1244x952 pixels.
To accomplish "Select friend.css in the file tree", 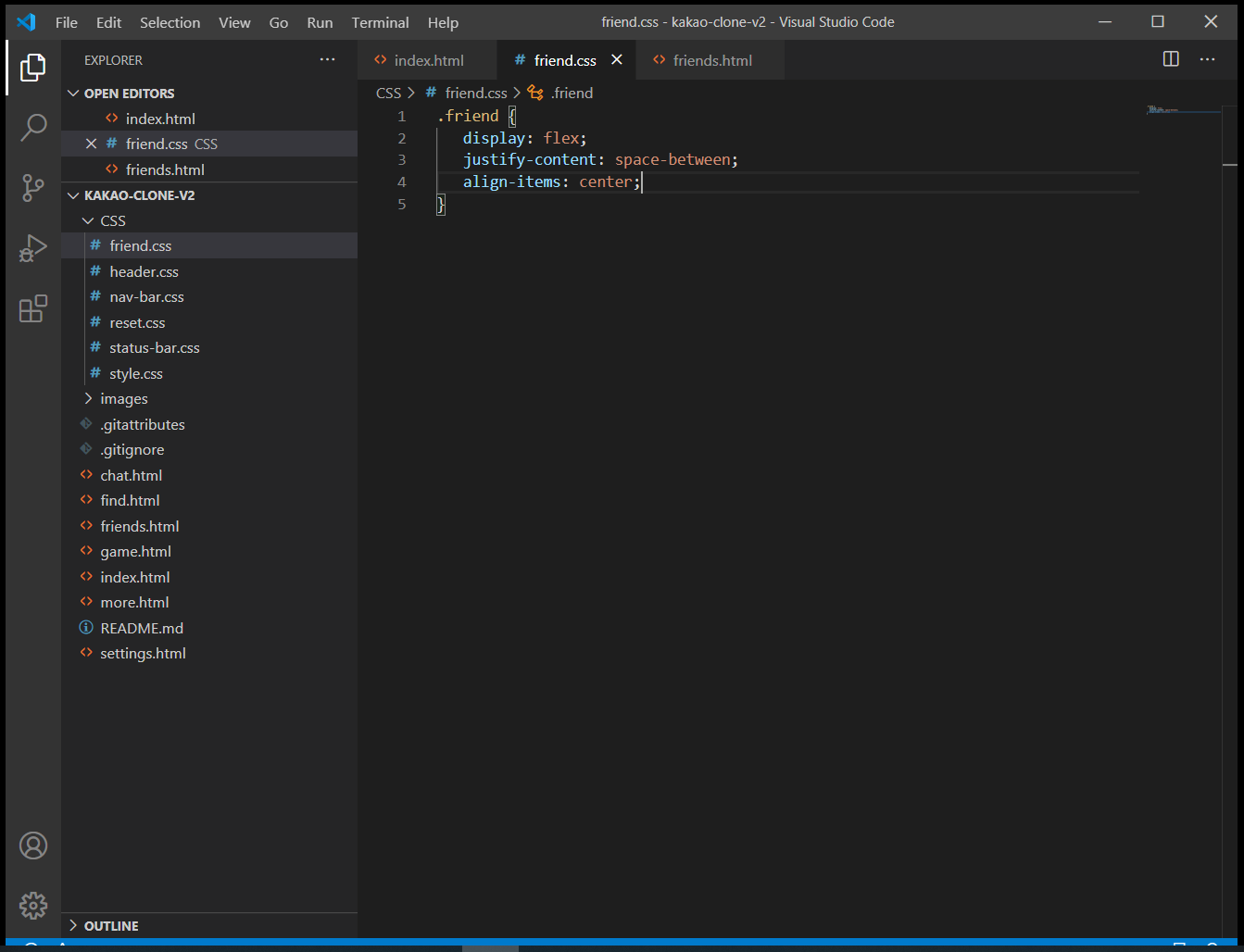I will pyautogui.click(x=209, y=245).
